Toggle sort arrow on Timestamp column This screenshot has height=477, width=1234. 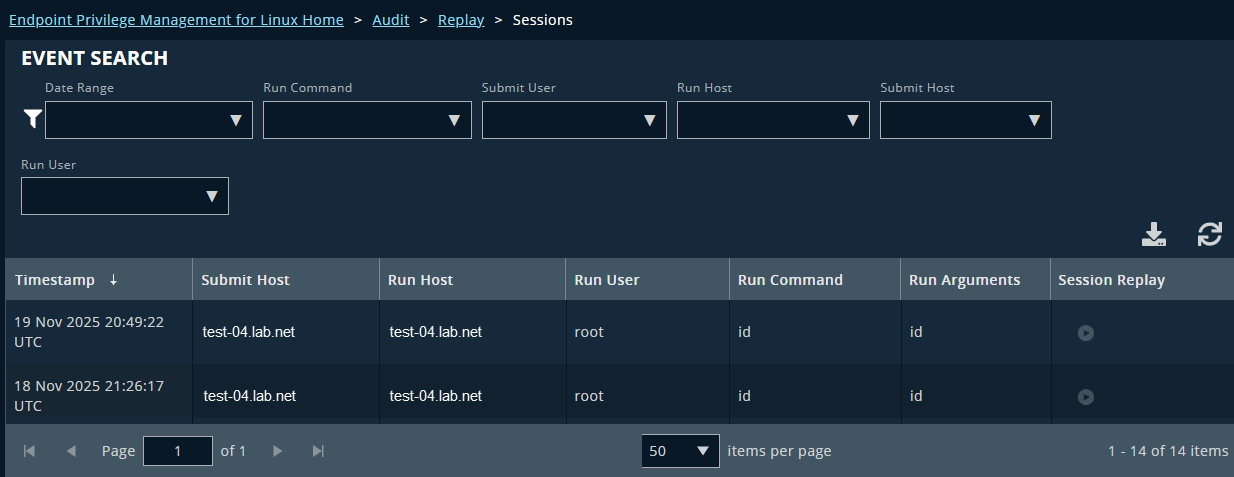click(x=113, y=280)
